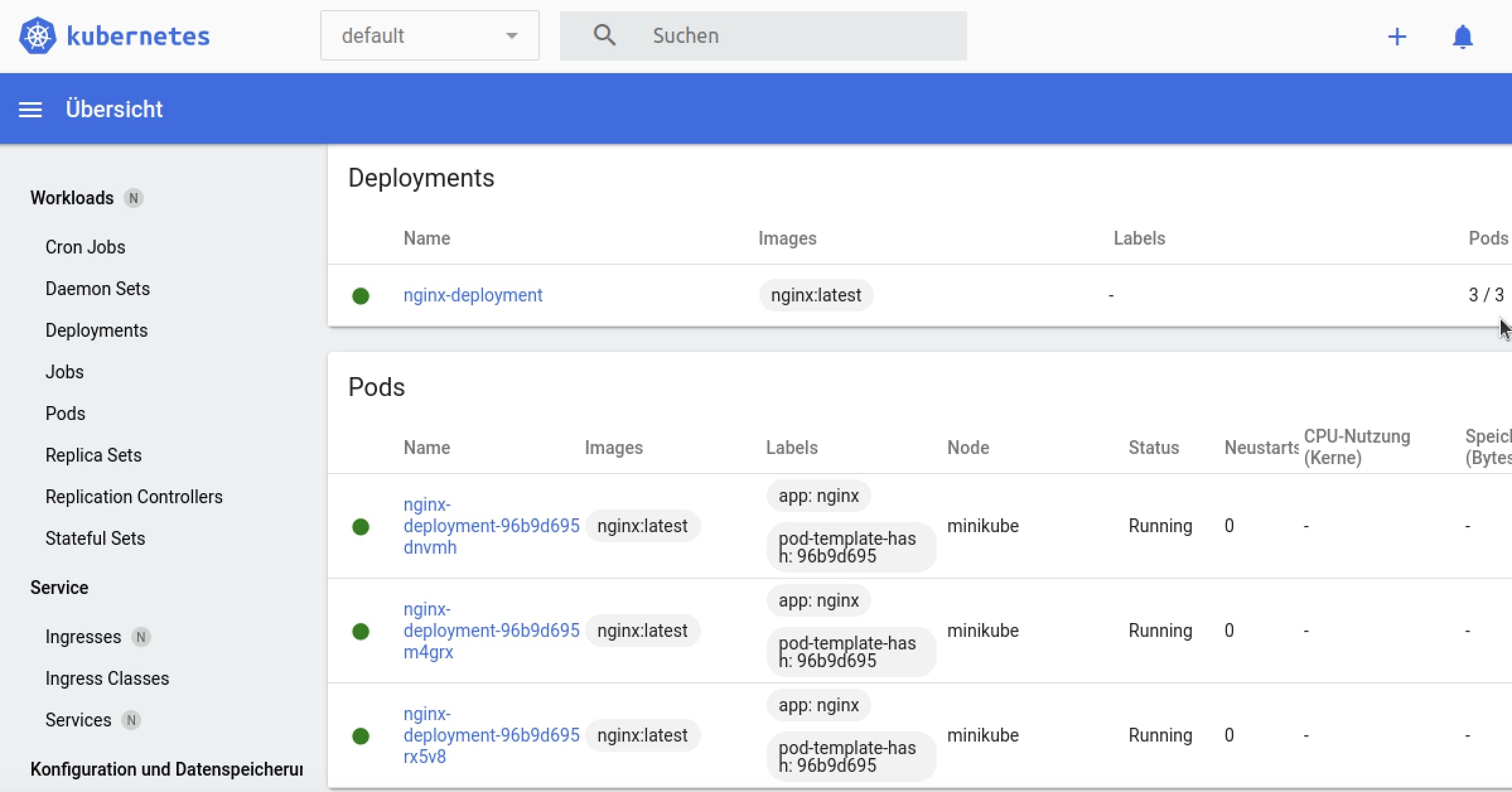Go to Deployments in sidebar

click(96, 330)
